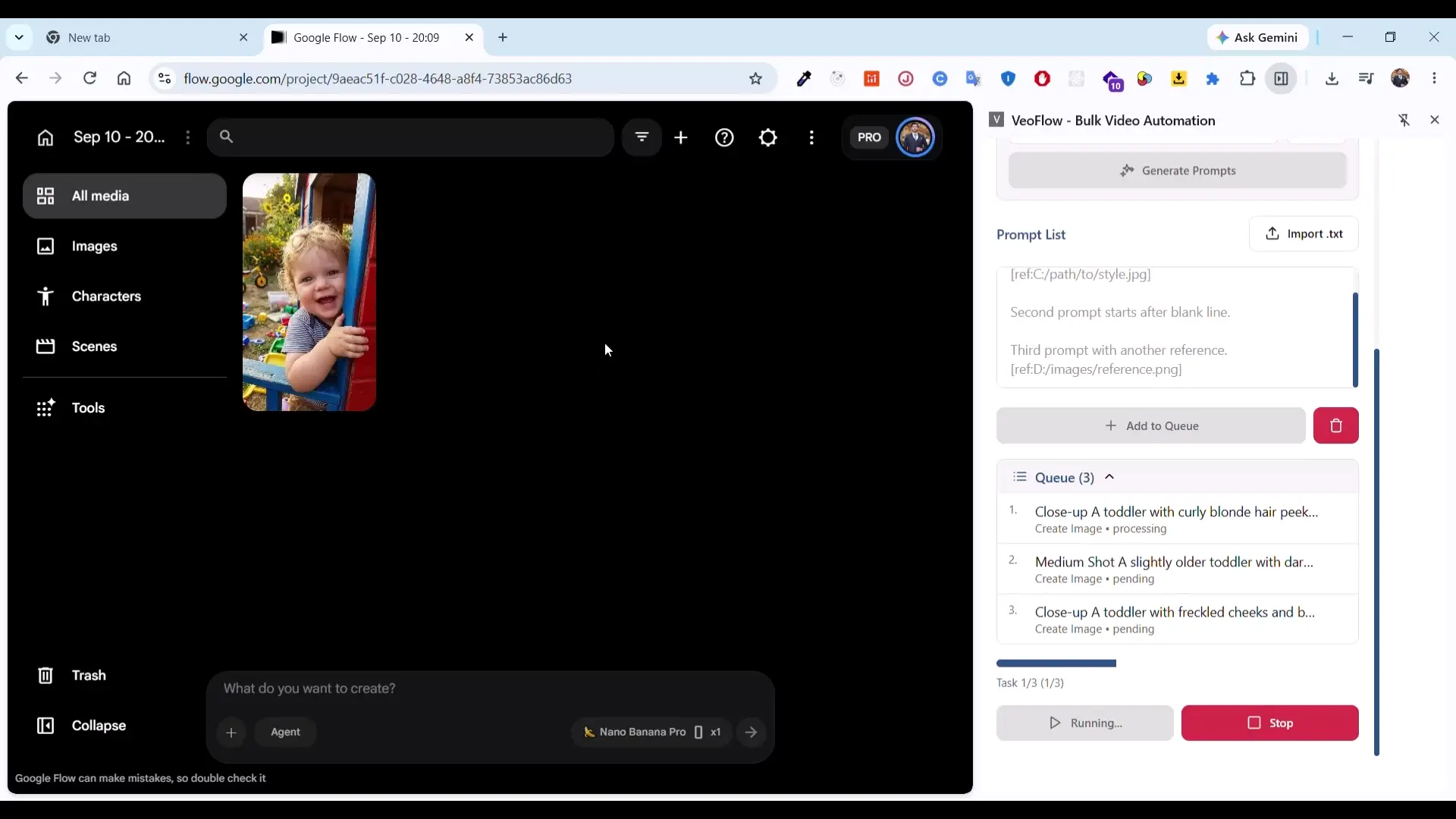1456x819 pixels.
Task: Click Ask Gemini button
Action: [1257, 37]
